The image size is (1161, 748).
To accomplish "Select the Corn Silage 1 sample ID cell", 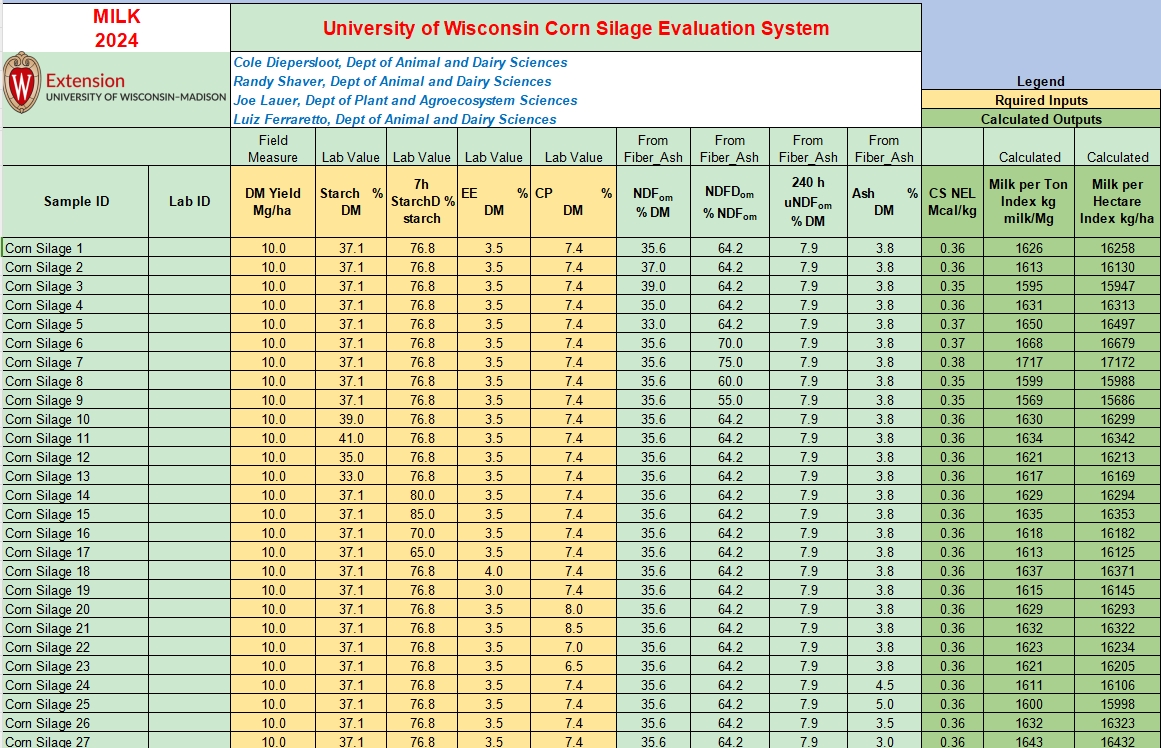I will click(76, 248).
